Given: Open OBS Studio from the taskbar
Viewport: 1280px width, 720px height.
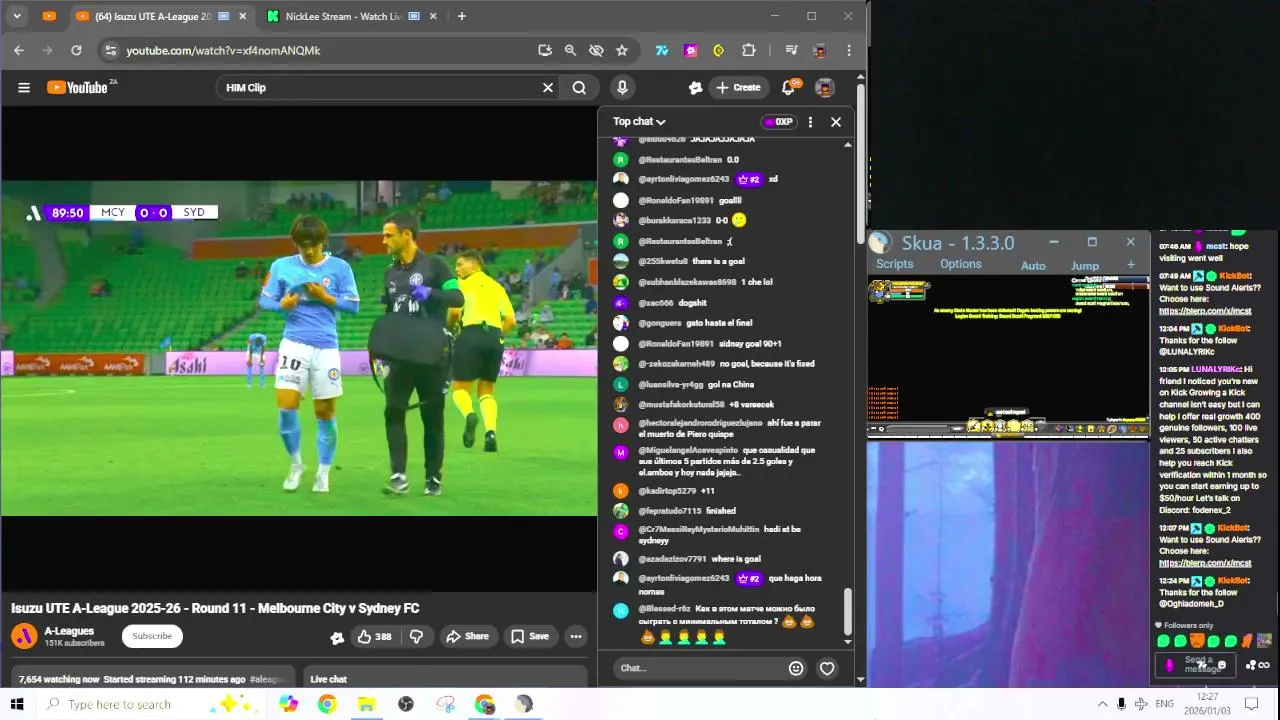Looking at the screenshot, I should (406, 704).
